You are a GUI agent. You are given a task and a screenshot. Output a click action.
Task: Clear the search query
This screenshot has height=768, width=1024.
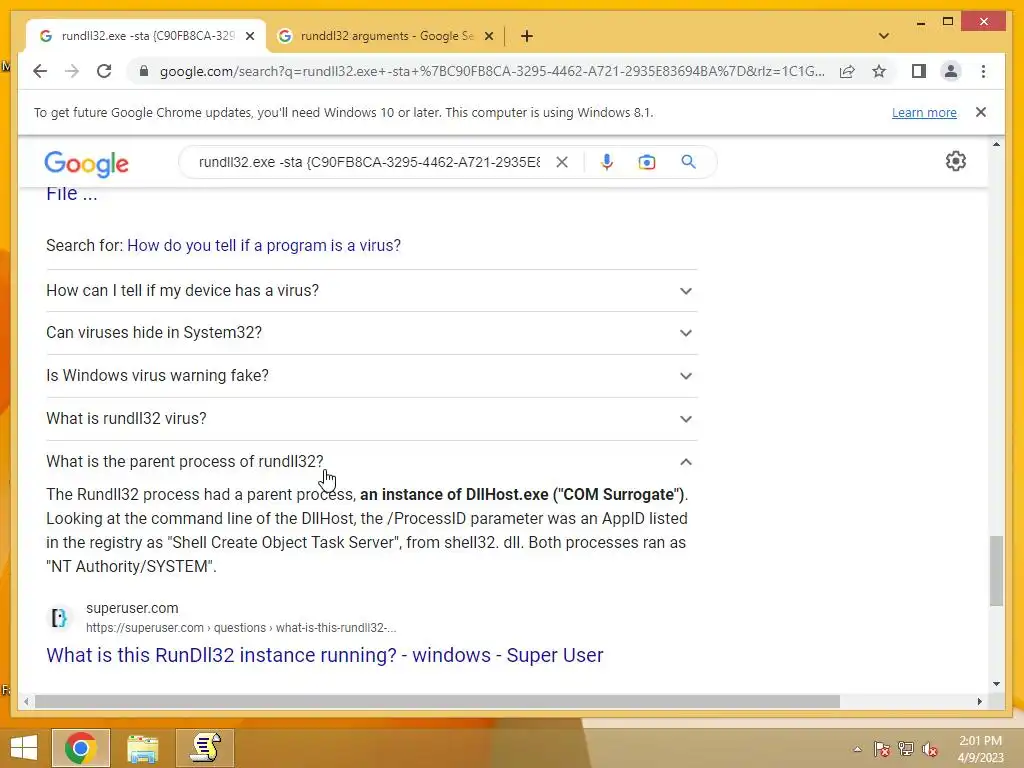562,162
